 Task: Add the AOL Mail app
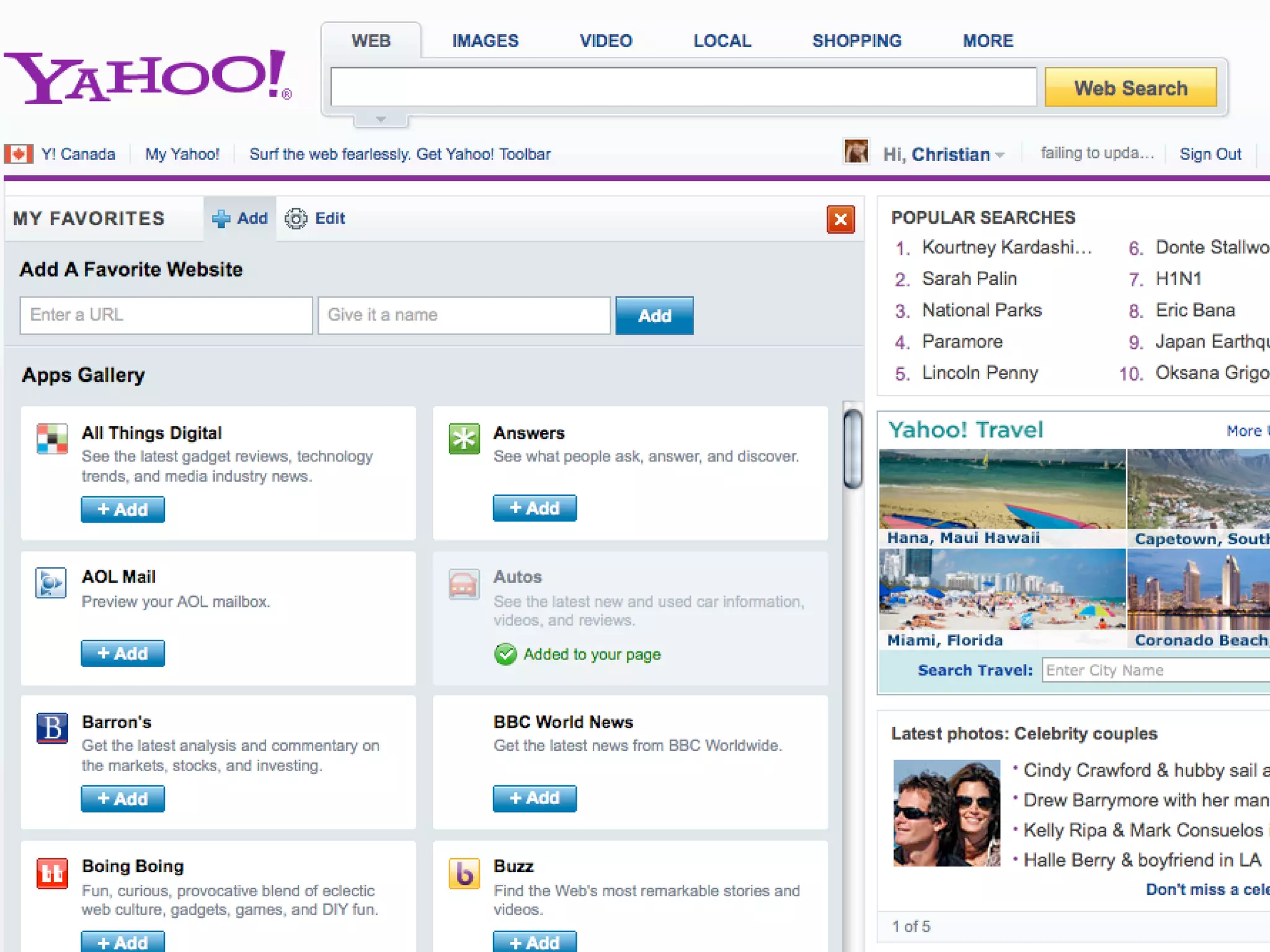point(123,653)
